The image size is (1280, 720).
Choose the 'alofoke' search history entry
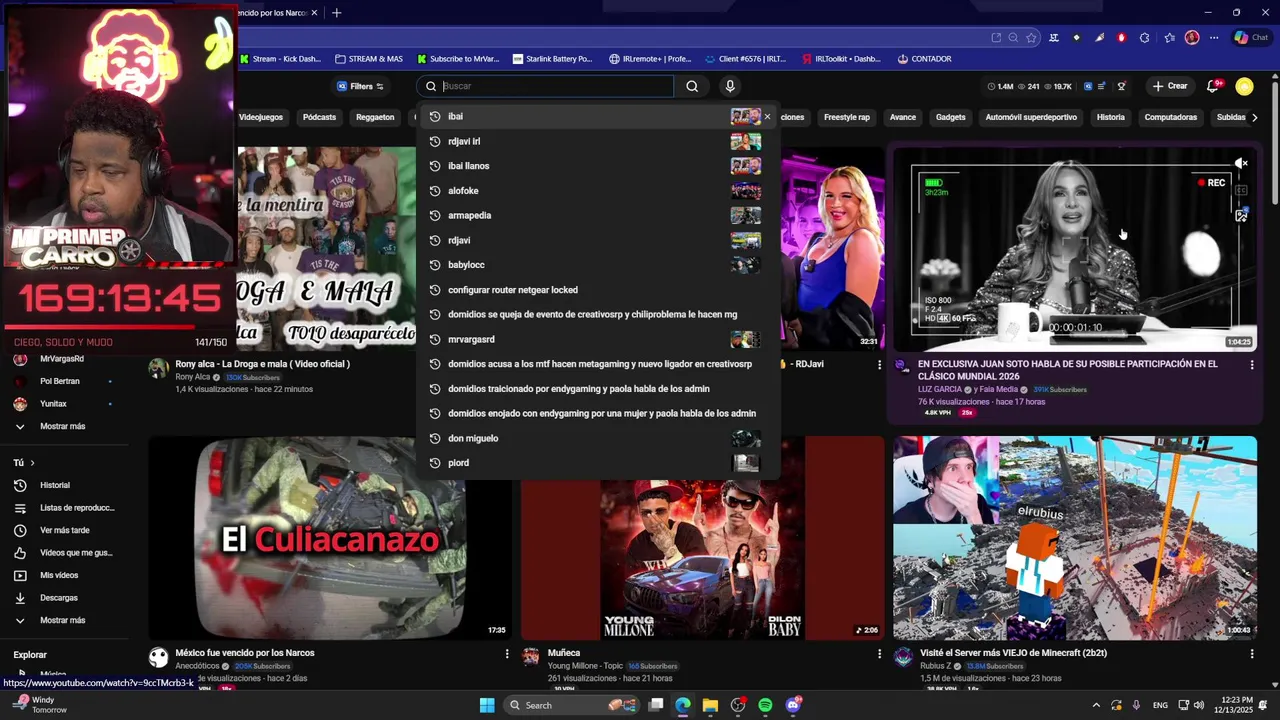point(597,191)
